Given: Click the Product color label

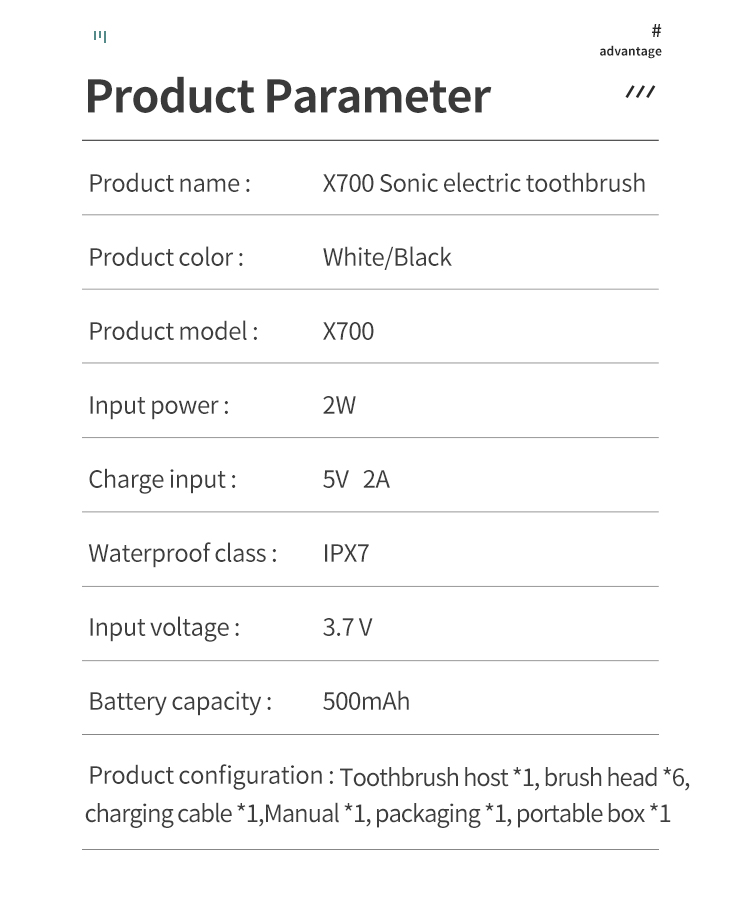Looking at the screenshot, I should click(166, 257).
